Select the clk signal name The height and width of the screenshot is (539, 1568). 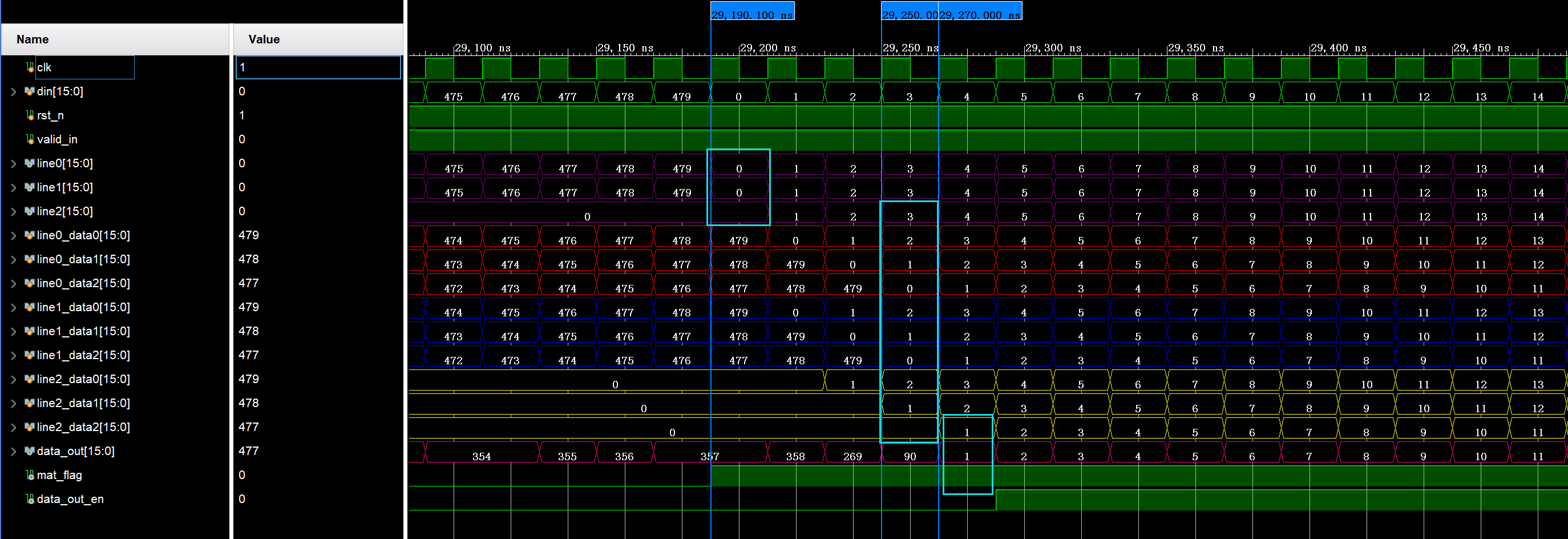tap(44, 67)
